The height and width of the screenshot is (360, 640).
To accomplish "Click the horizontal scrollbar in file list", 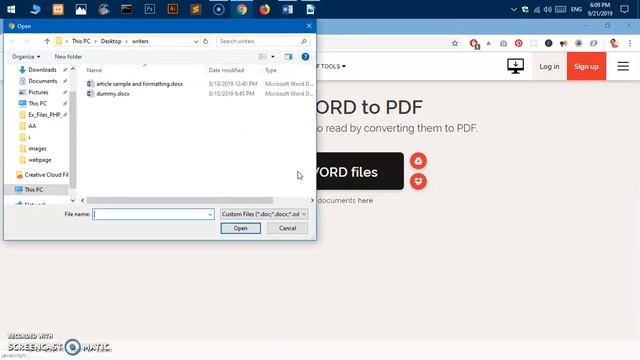I will coord(180,200).
